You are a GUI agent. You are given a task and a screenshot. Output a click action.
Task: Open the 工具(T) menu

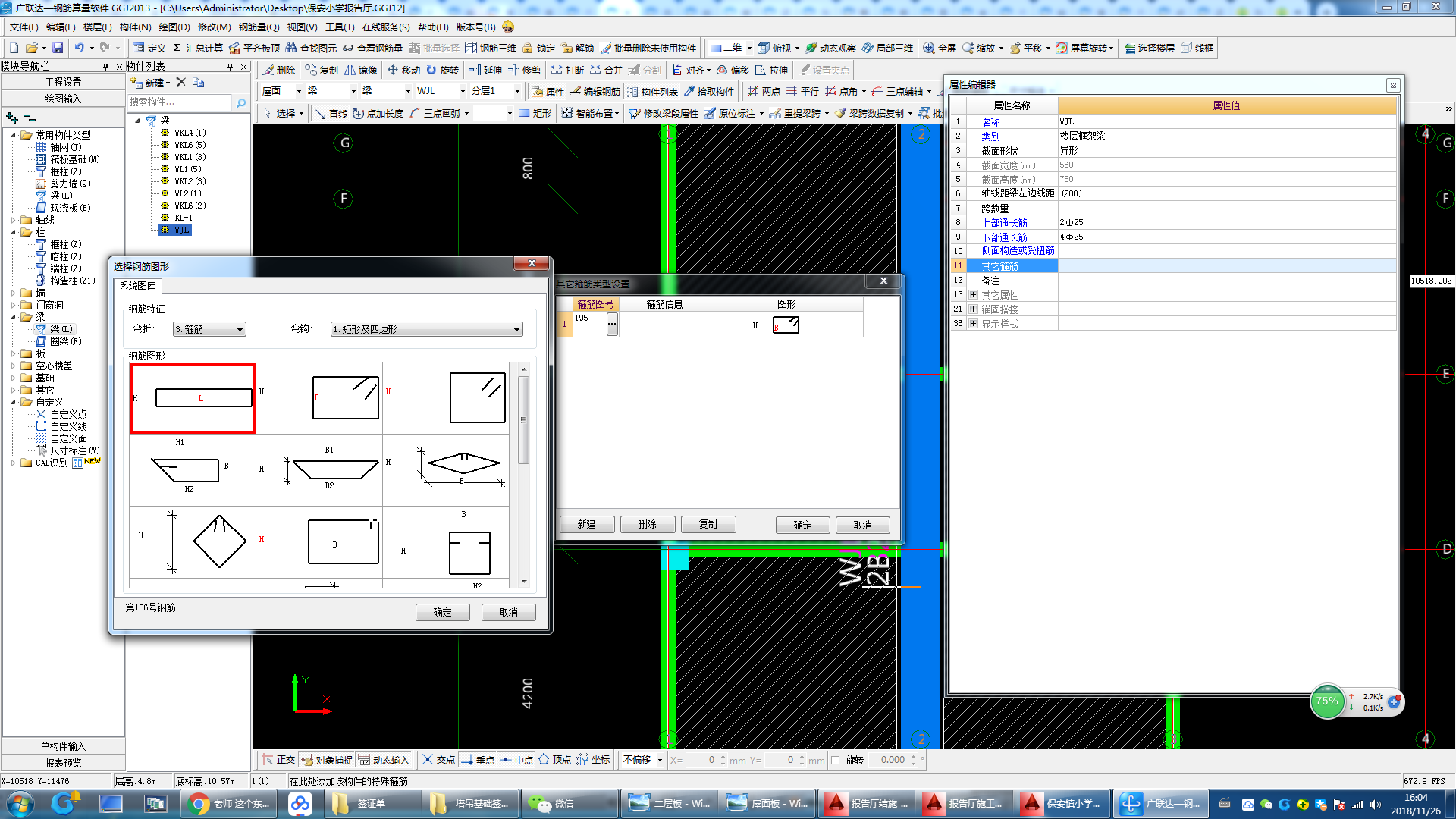pos(340,27)
